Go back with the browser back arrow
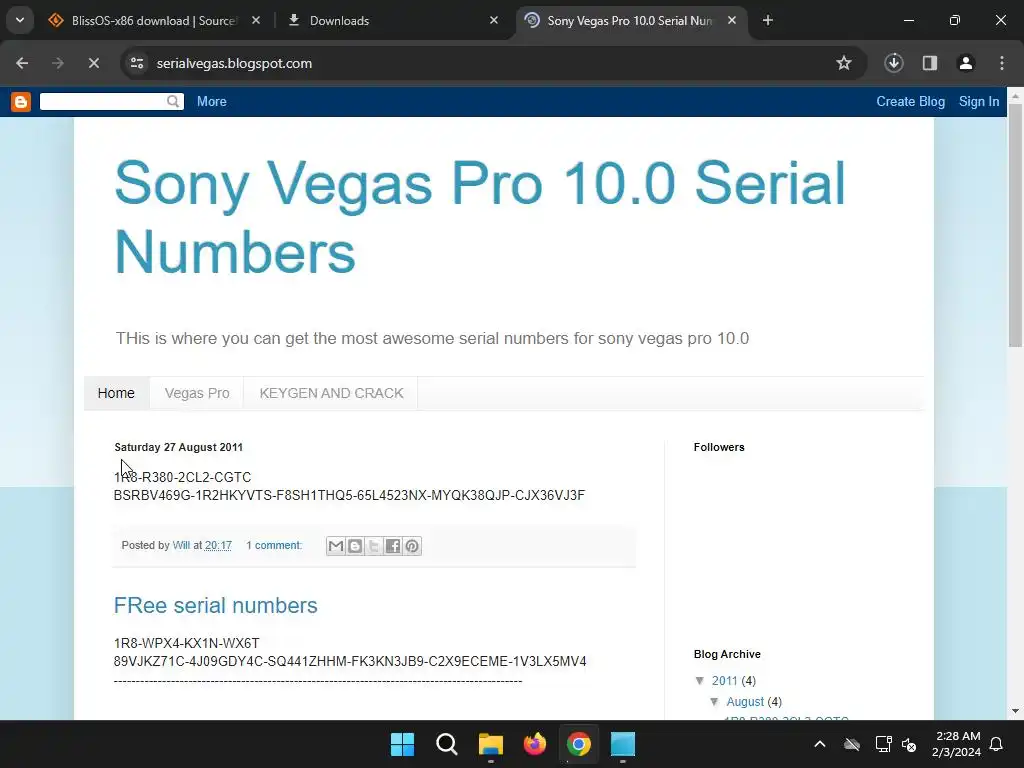 tap(22, 63)
